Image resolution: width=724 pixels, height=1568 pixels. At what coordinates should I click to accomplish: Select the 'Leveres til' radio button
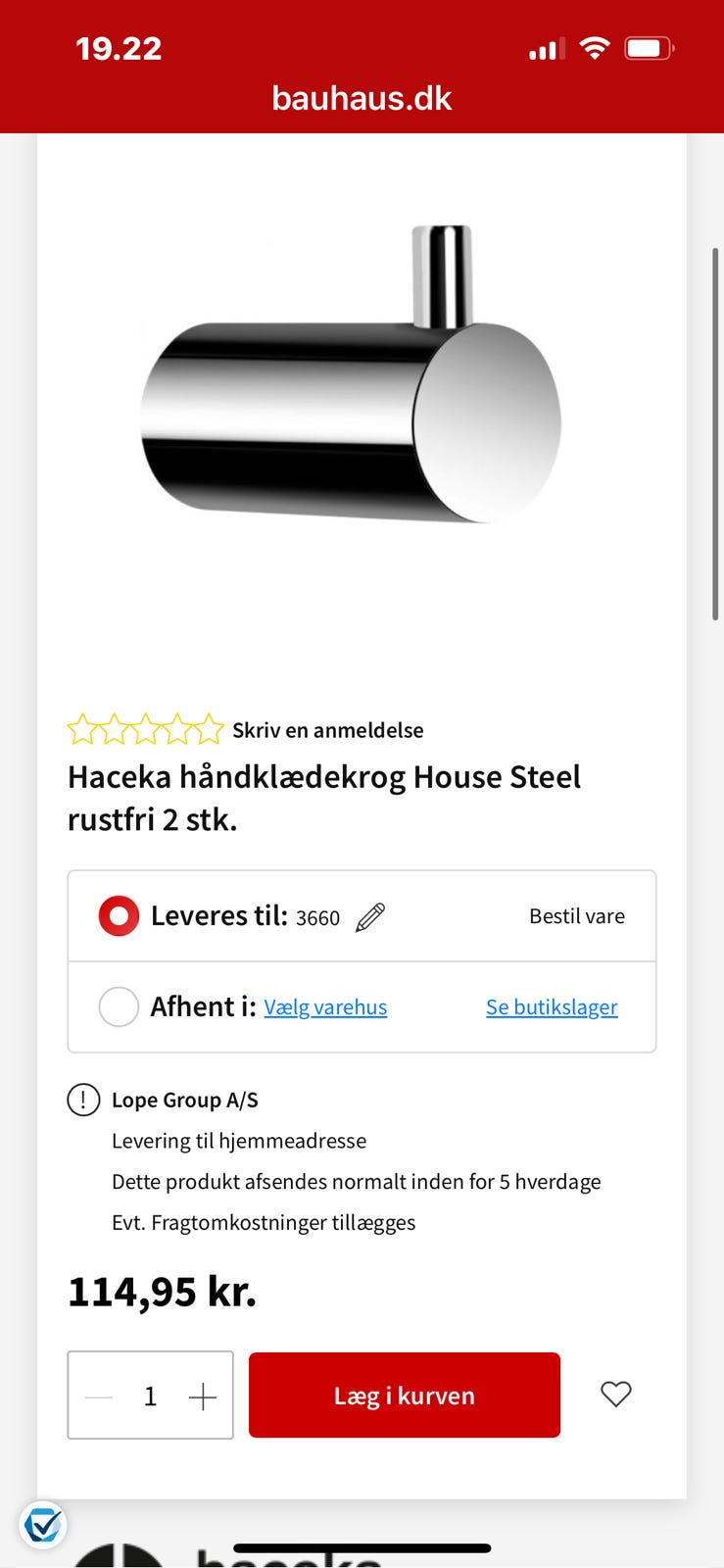119,916
